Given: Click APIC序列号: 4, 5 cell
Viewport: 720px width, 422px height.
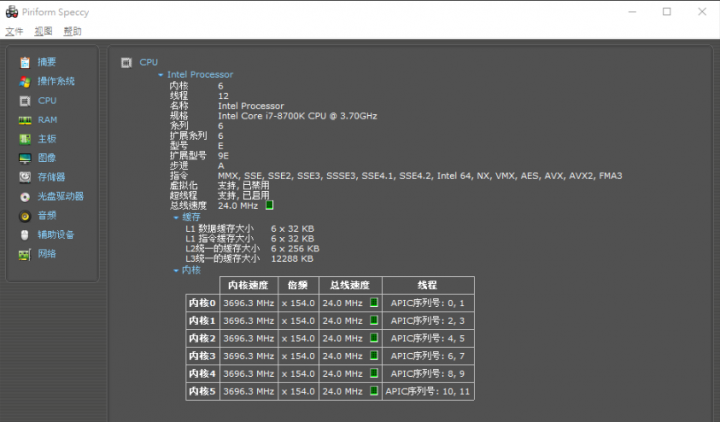Looking at the screenshot, I should pyautogui.click(x=428, y=338).
